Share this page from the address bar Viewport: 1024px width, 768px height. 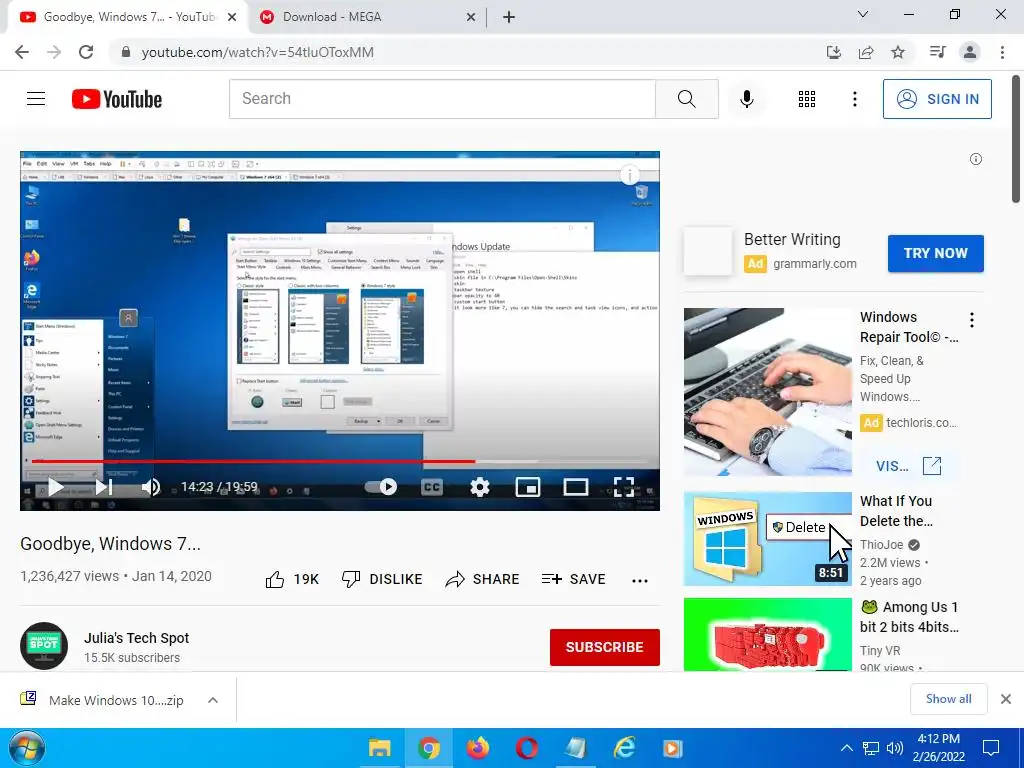tap(866, 52)
